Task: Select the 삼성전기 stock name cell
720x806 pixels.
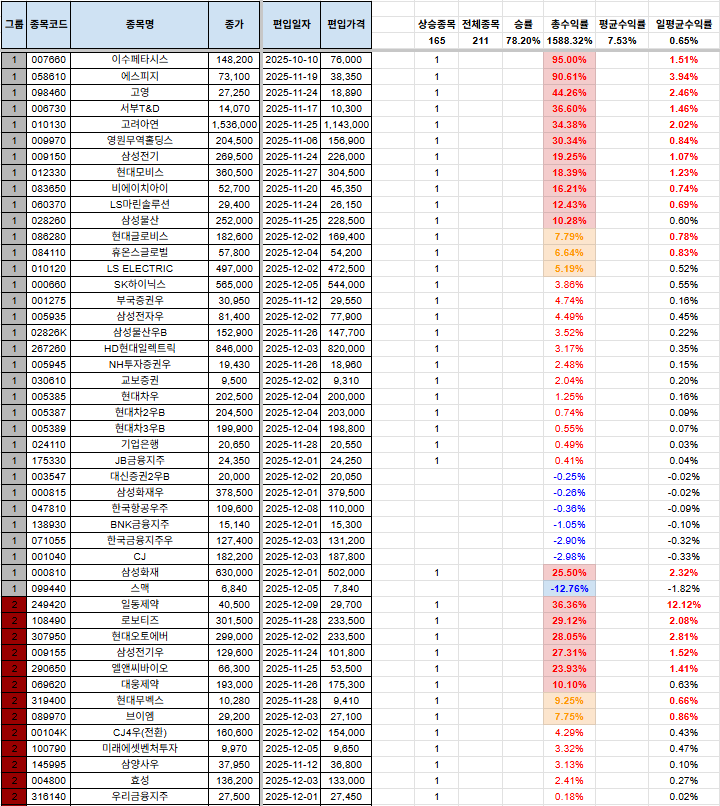Action: click(139, 156)
